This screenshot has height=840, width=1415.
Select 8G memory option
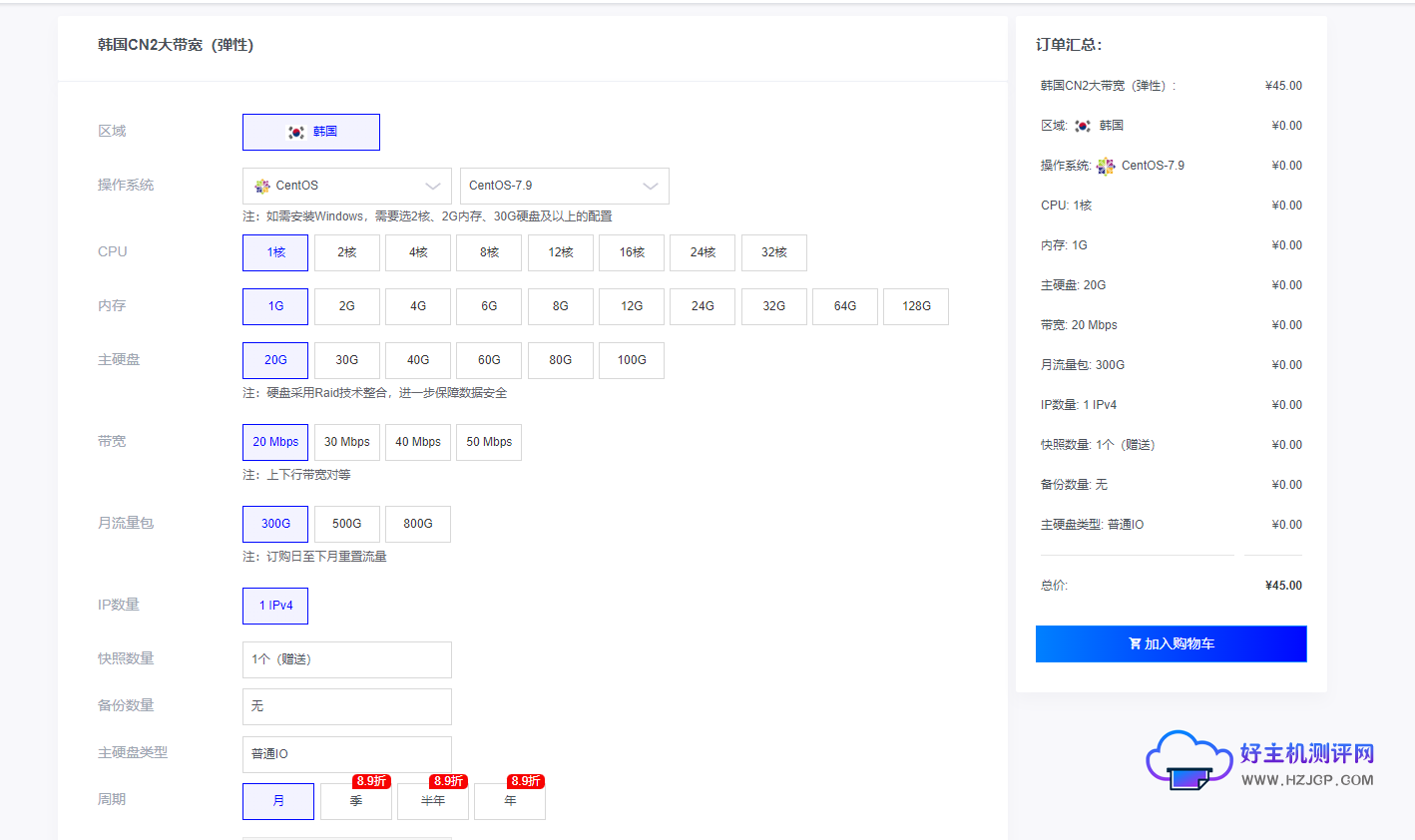tap(560, 306)
